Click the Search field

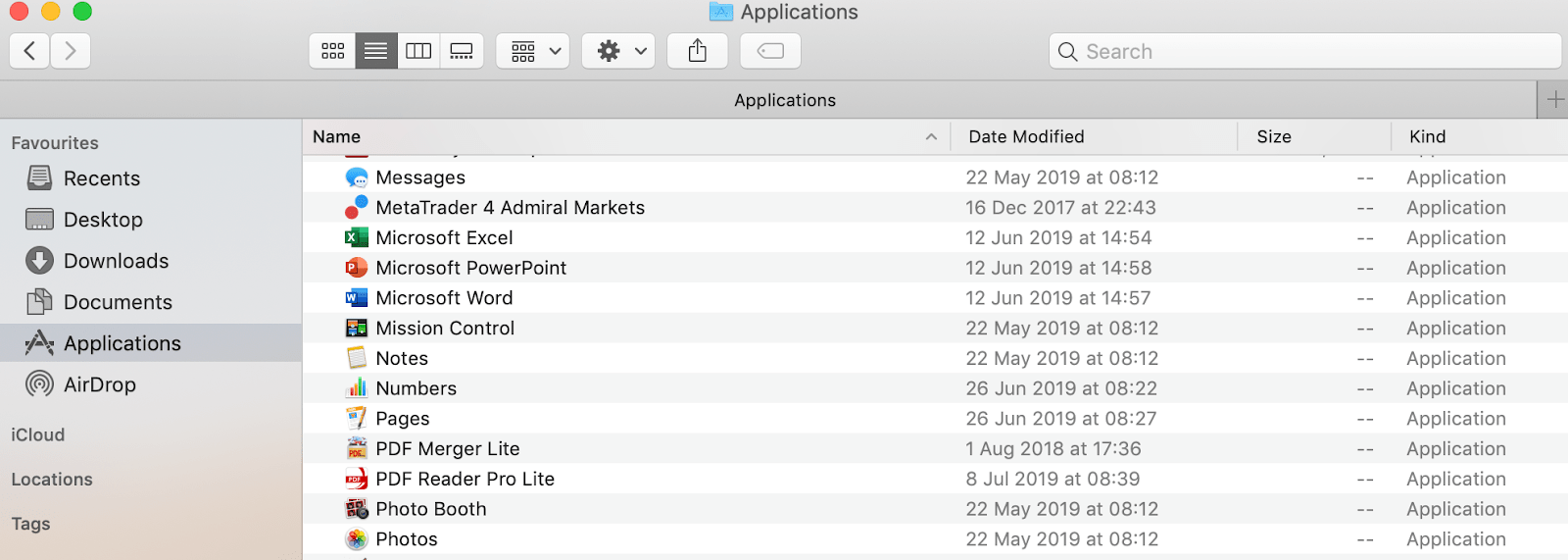click(x=1304, y=51)
